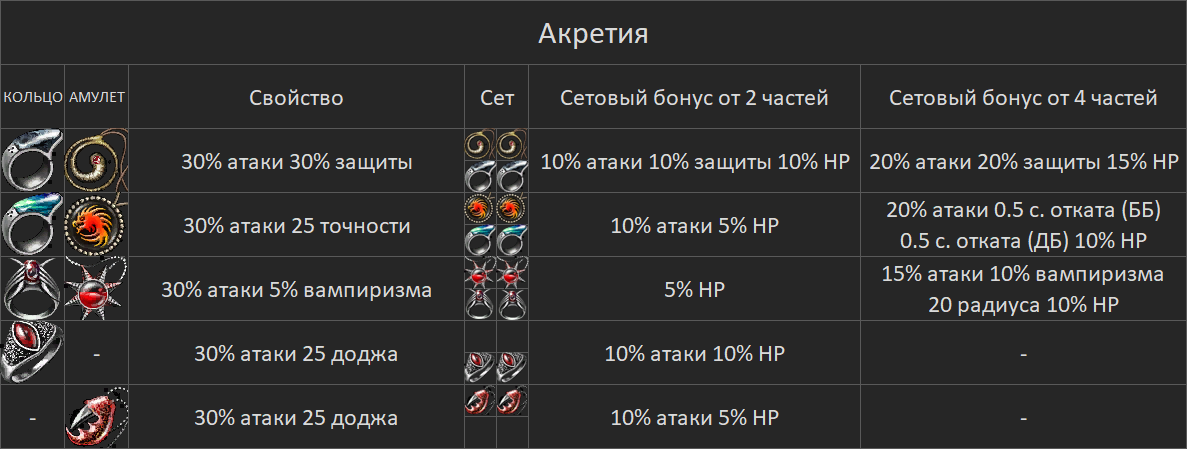Click the Сетовый бонус от 4 частей header

(1023, 98)
